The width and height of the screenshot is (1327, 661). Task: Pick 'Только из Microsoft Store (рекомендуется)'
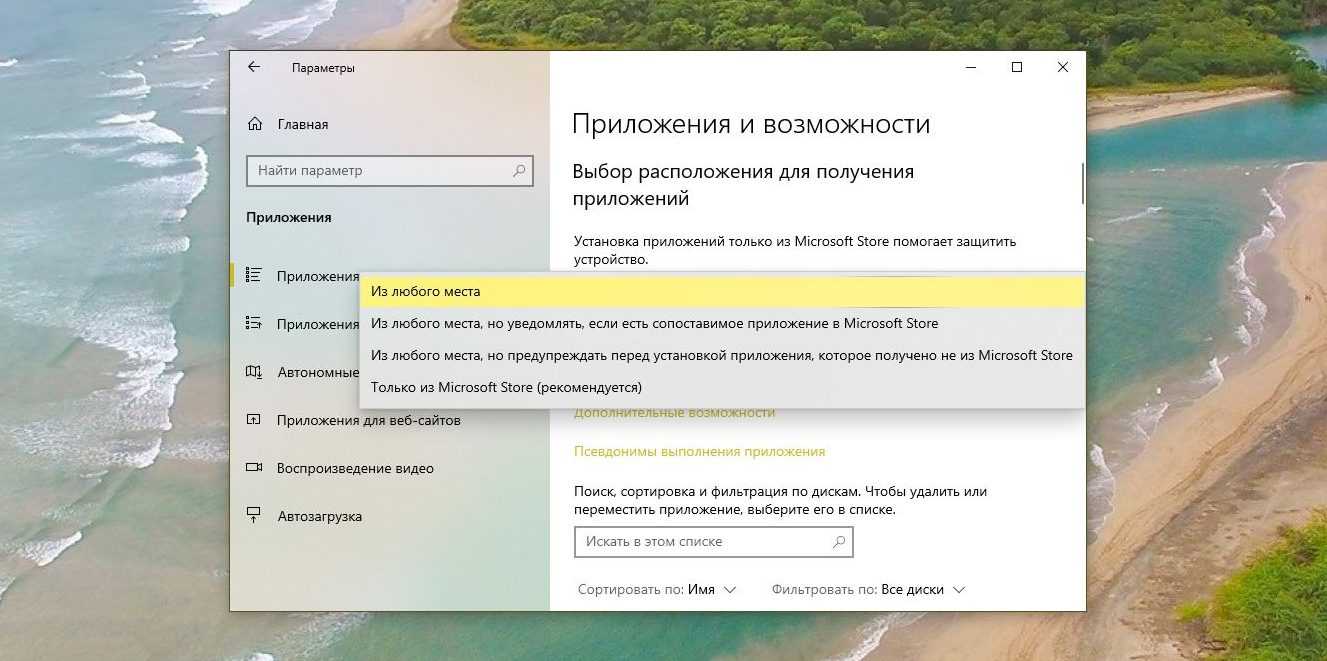506,387
